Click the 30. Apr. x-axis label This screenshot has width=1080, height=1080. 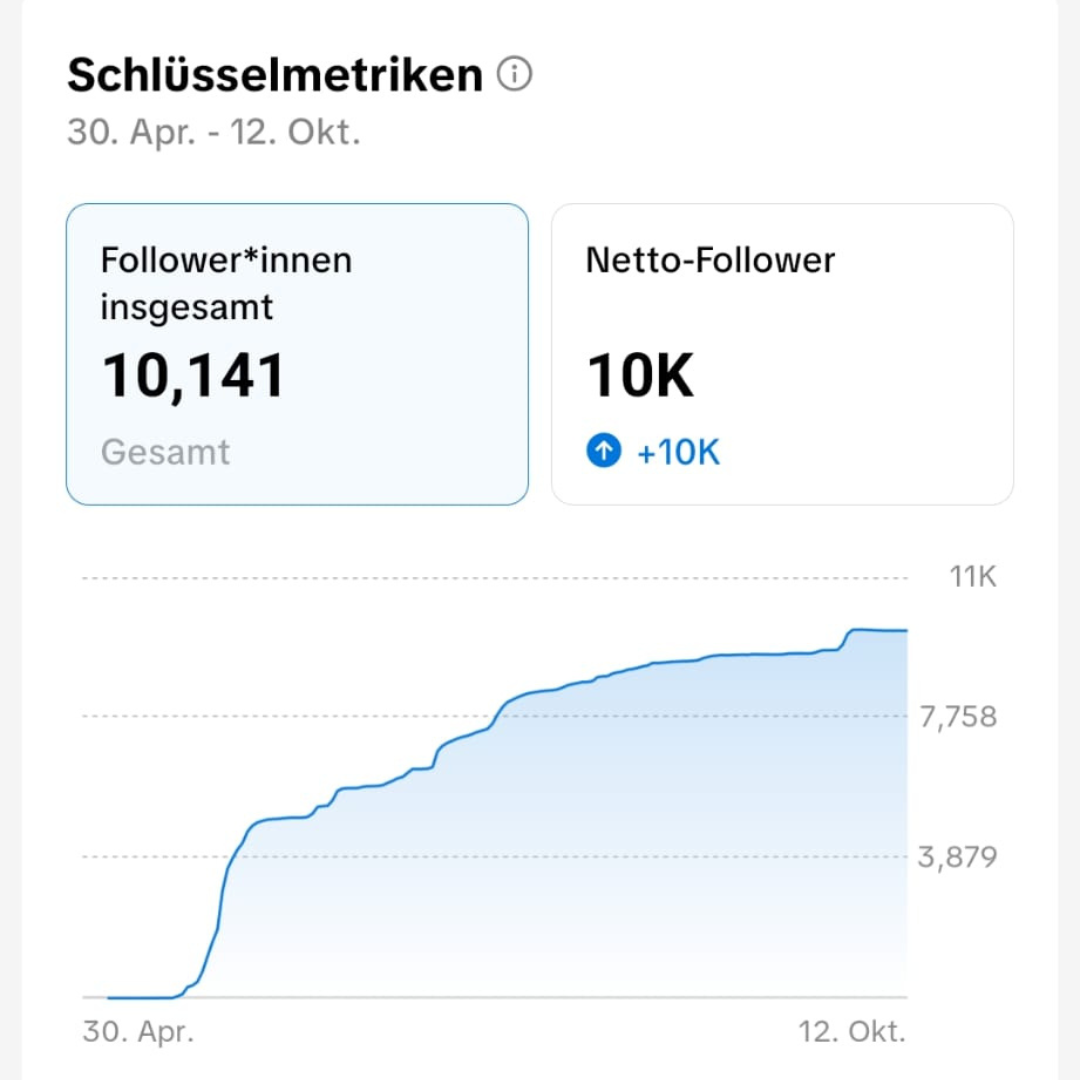pos(138,1032)
